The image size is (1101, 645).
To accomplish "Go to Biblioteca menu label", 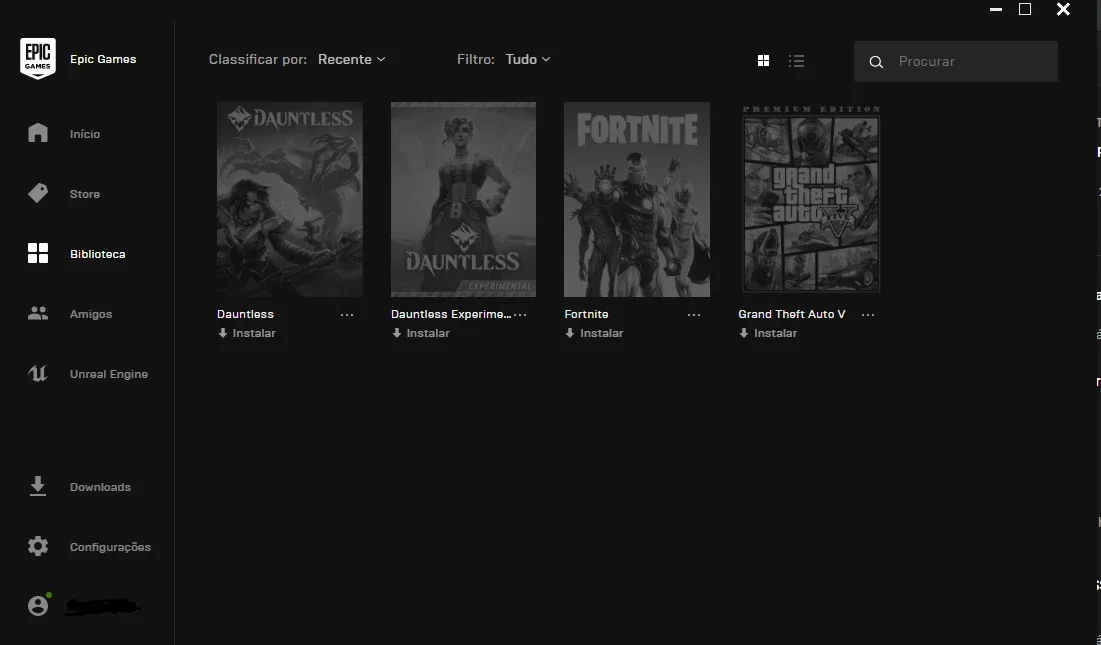I will pyautogui.click(x=98, y=254).
